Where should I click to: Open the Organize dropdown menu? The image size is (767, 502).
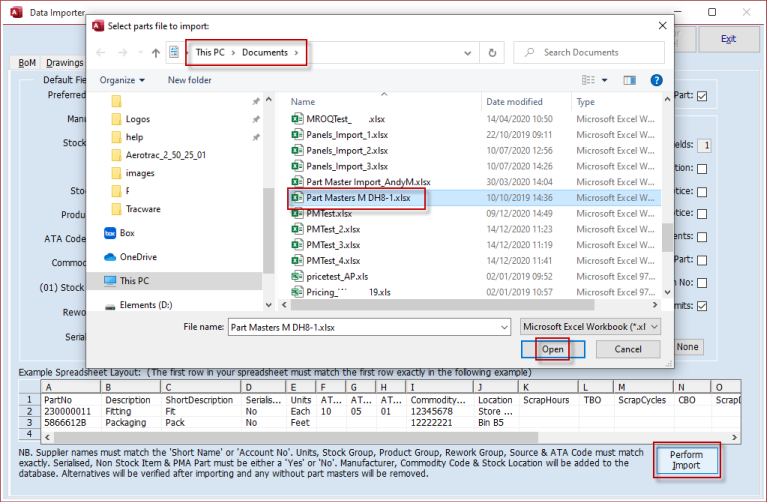click(122, 80)
